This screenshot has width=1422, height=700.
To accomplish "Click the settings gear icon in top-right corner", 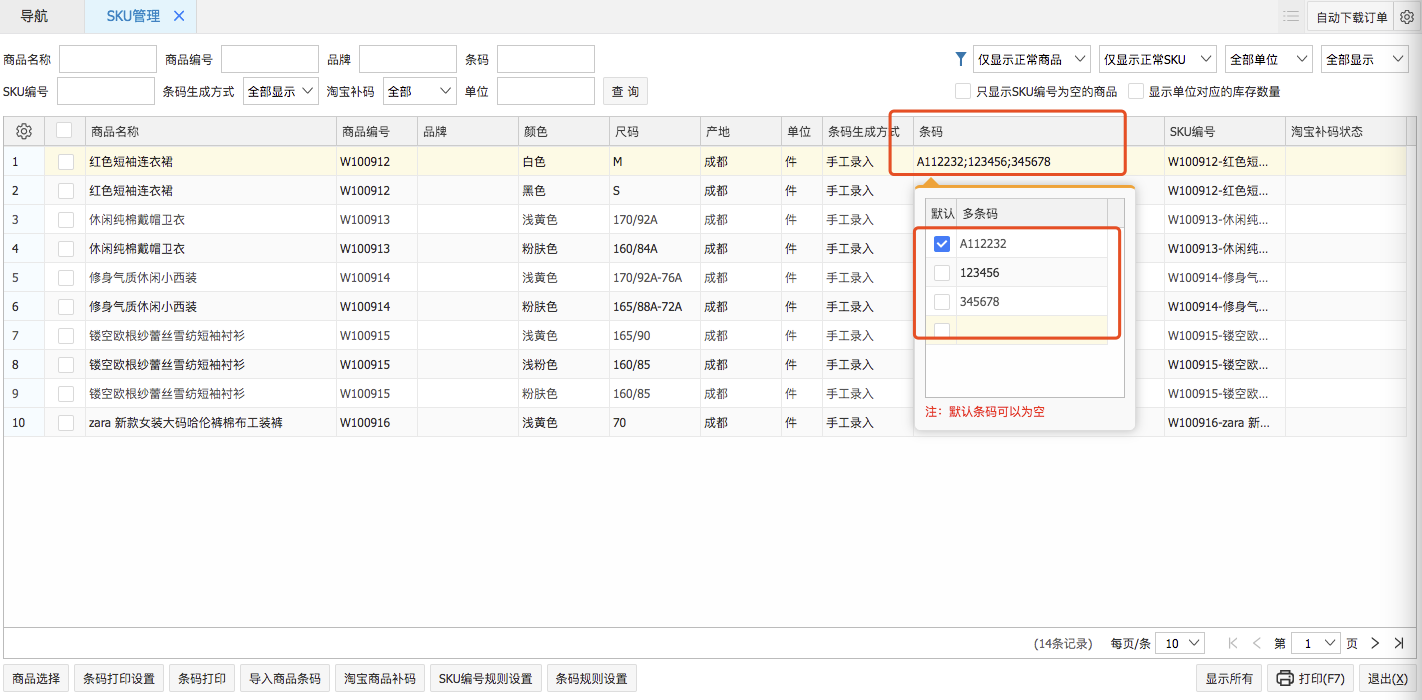I will [1406, 16].
